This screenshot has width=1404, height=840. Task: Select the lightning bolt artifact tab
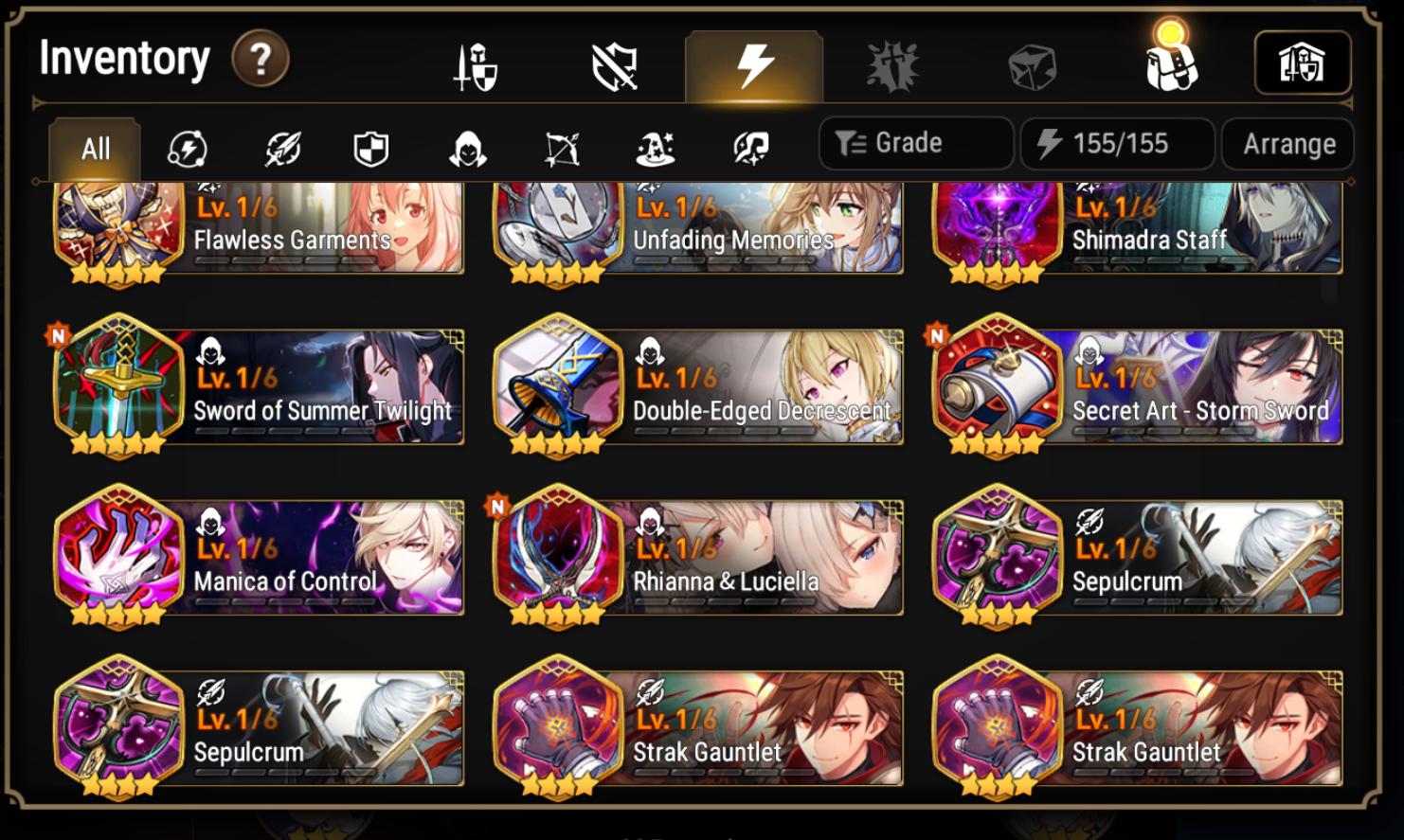(x=754, y=66)
